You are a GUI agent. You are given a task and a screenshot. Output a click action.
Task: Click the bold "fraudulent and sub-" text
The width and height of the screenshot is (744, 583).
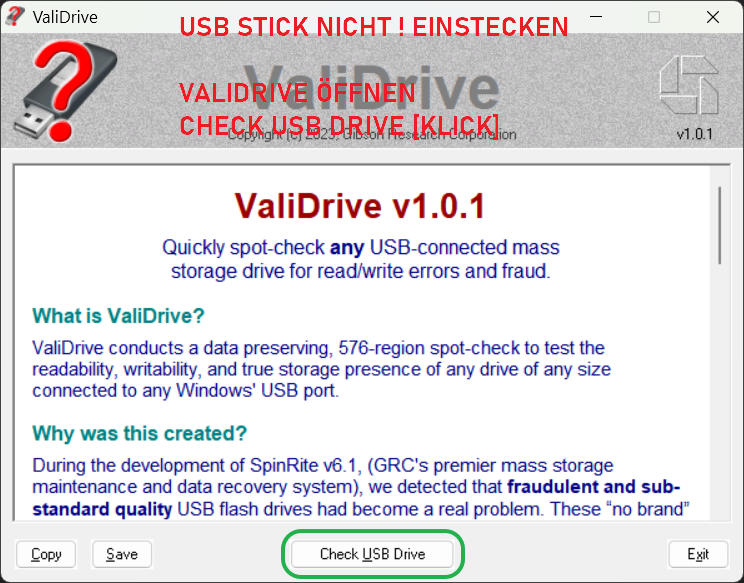[x=594, y=487]
